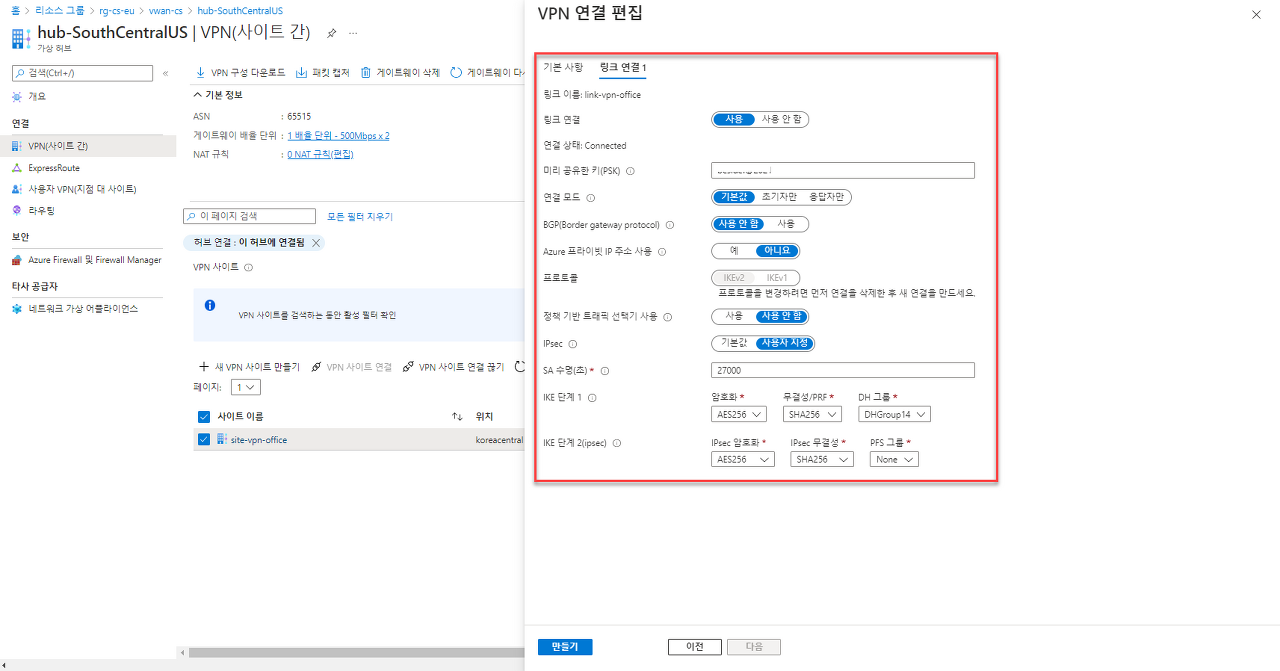Set 연결 모드 to 초기자만

tap(778, 197)
